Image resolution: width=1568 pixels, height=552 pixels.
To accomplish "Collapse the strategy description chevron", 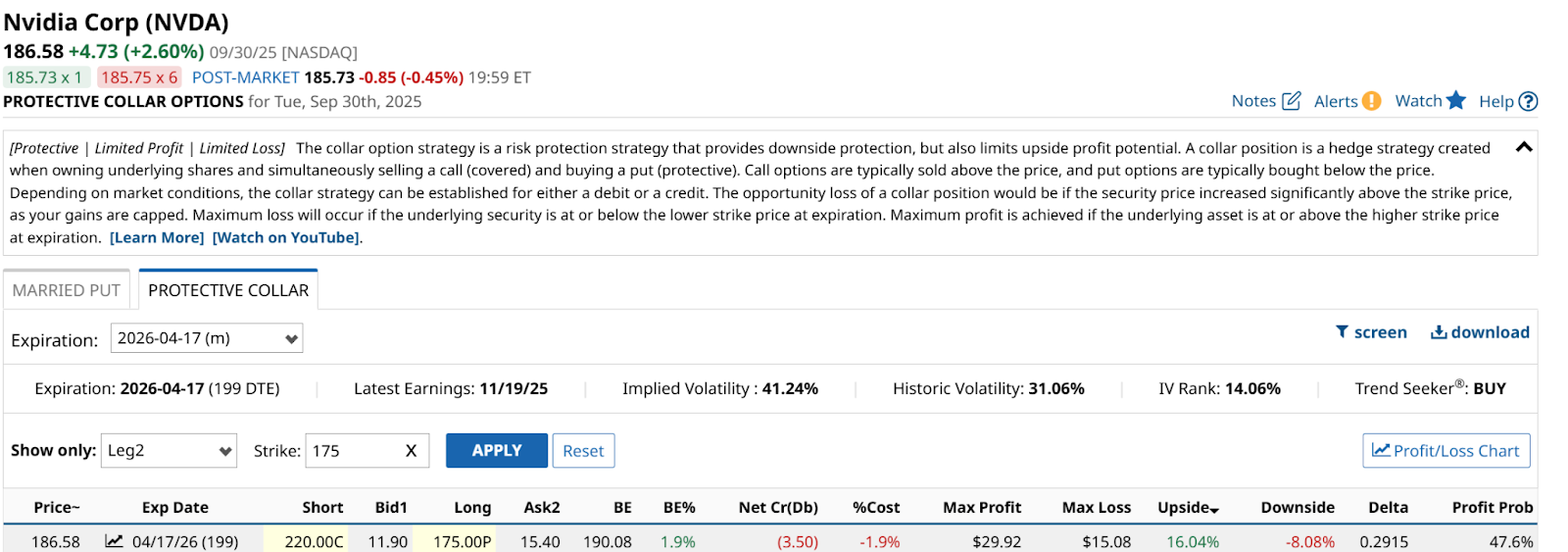I will (x=1523, y=147).
